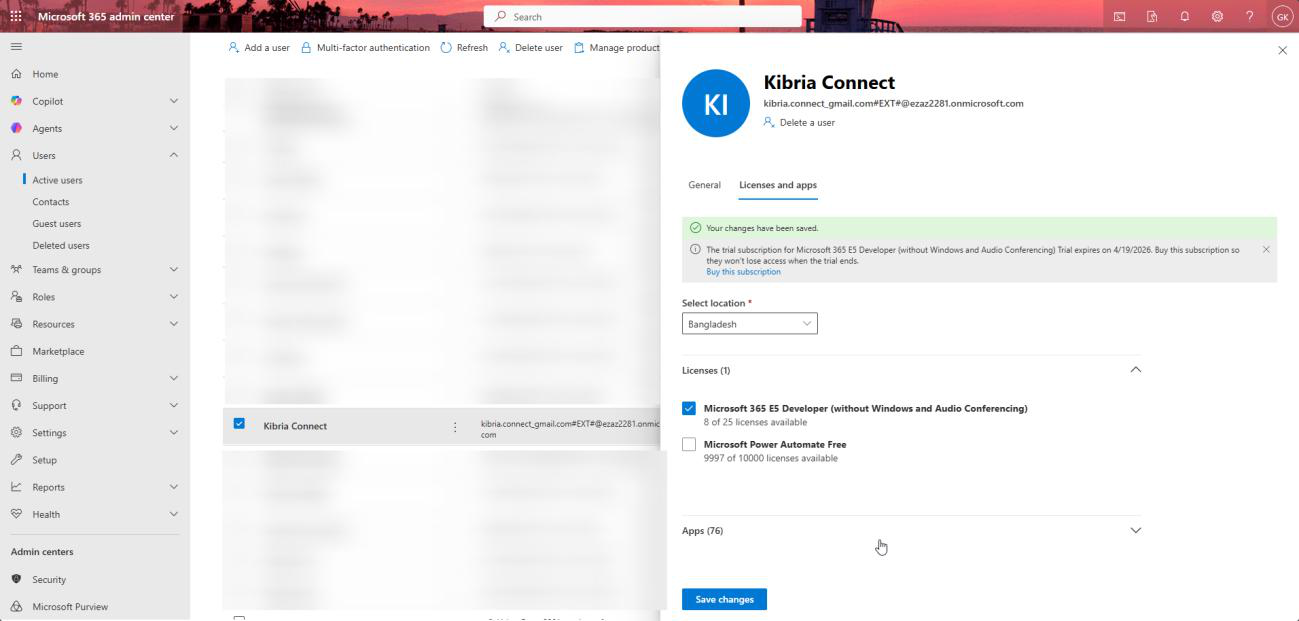Open the help question mark icon
Viewport: 1299px width, 621px height.
pyautogui.click(x=1250, y=16)
